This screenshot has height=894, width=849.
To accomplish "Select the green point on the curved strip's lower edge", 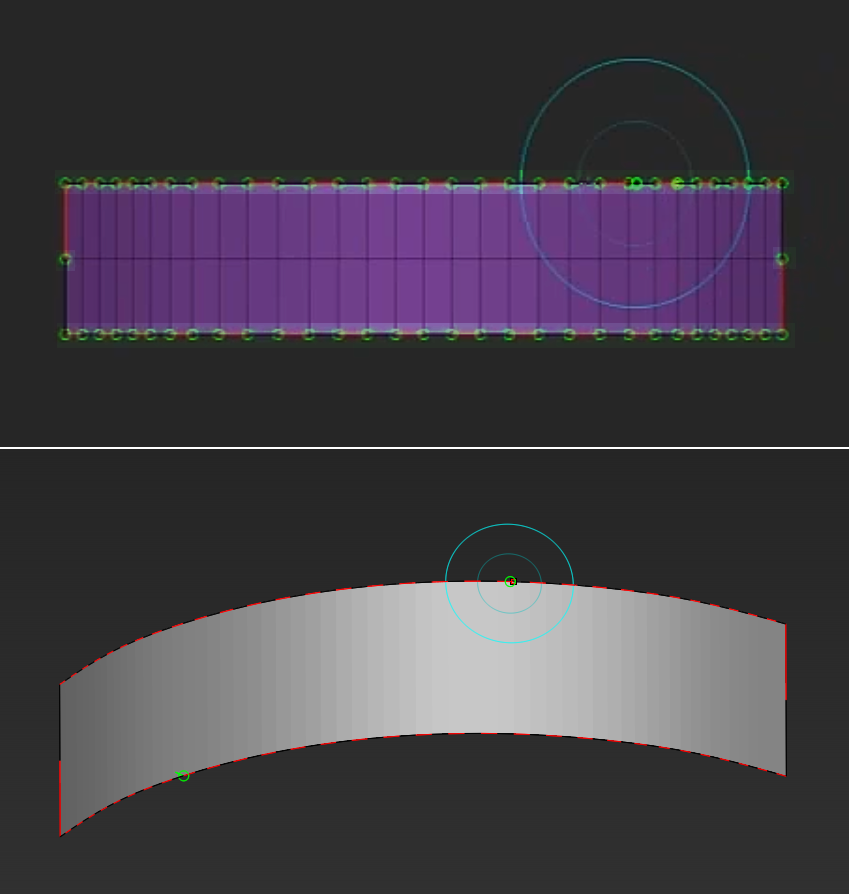I will (x=183, y=775).
